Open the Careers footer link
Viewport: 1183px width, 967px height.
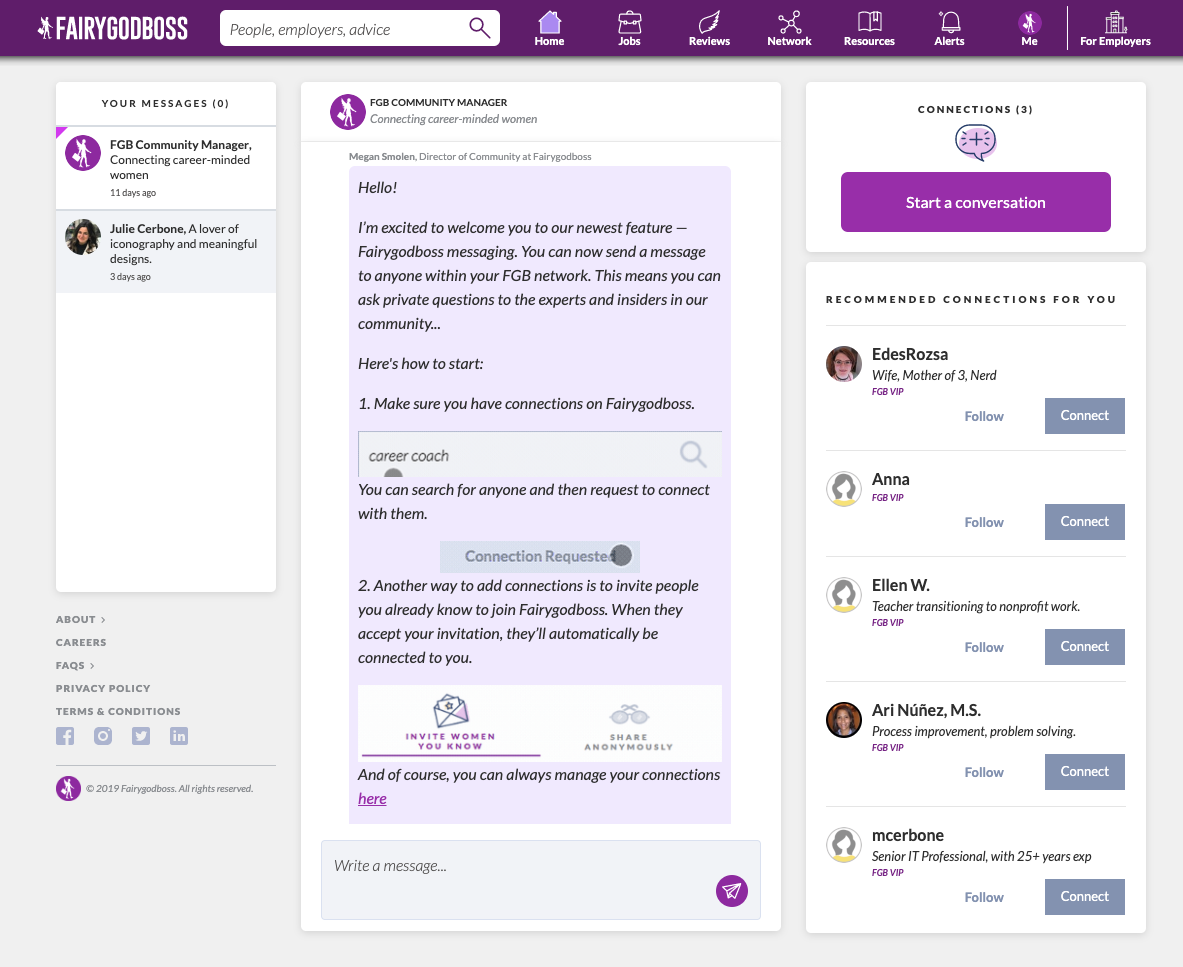coord(81,643)
